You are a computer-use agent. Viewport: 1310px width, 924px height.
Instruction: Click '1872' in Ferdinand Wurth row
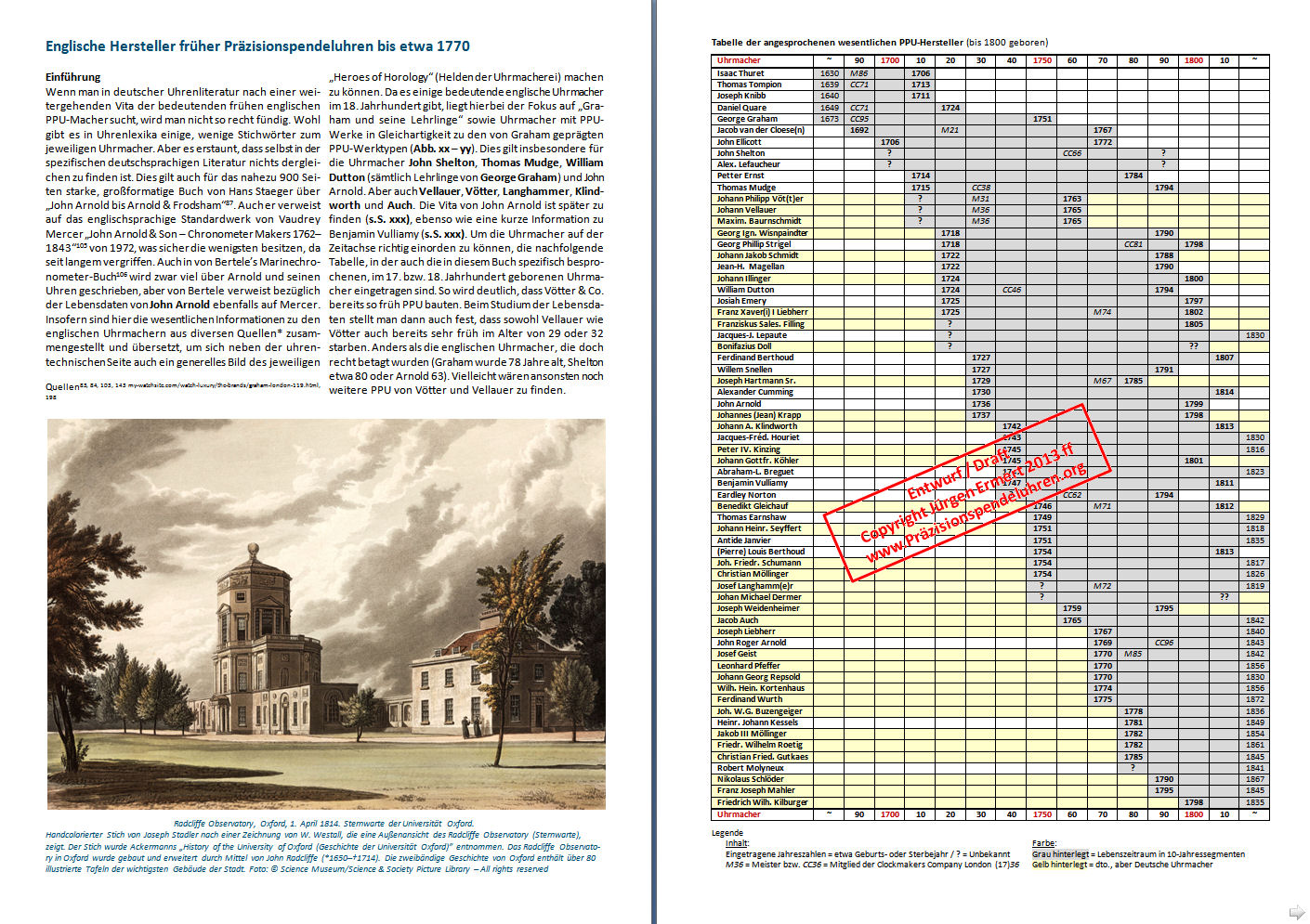[x=1255, y=699]
